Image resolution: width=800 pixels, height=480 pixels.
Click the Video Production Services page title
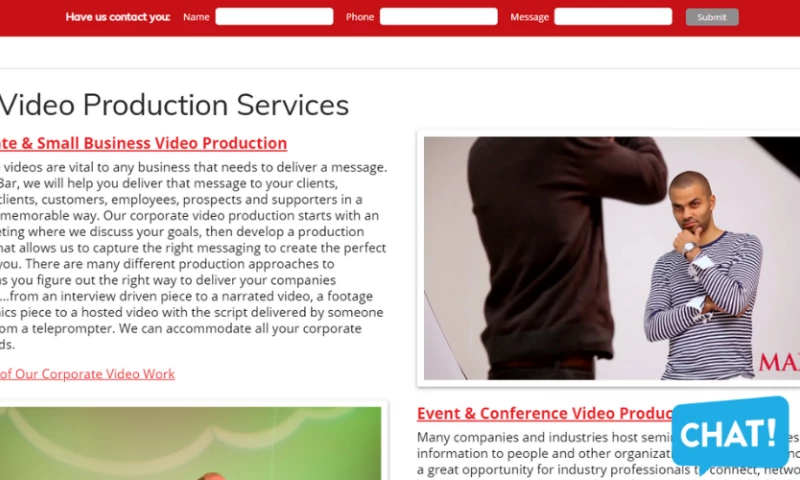pos(174,105)
